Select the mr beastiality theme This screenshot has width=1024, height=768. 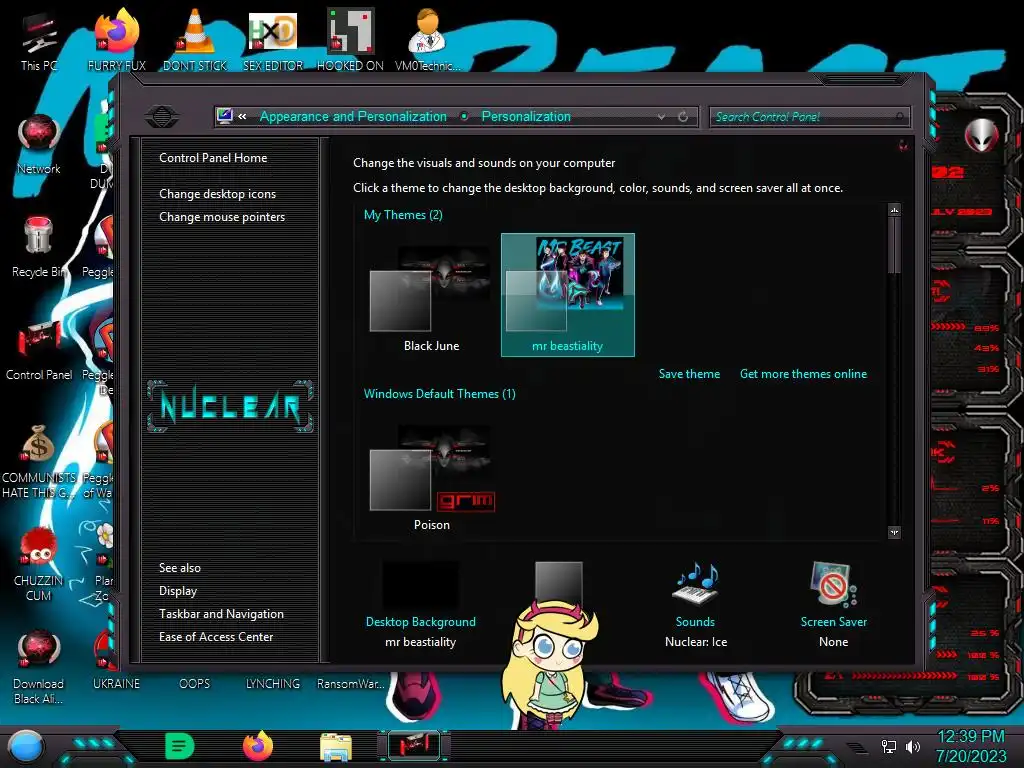pyautogui.click(x=568, y=295)
